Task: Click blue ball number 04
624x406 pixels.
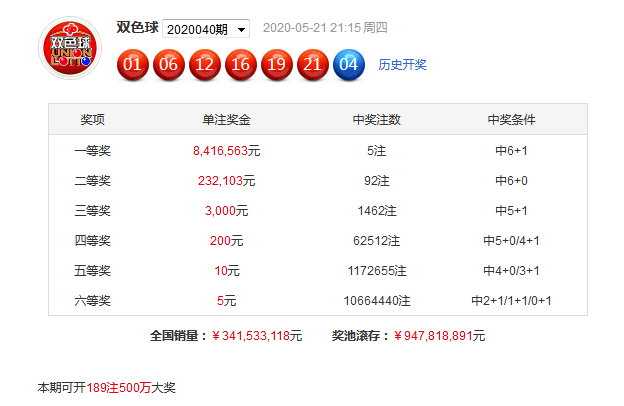Action: click(x=349, y=64)
